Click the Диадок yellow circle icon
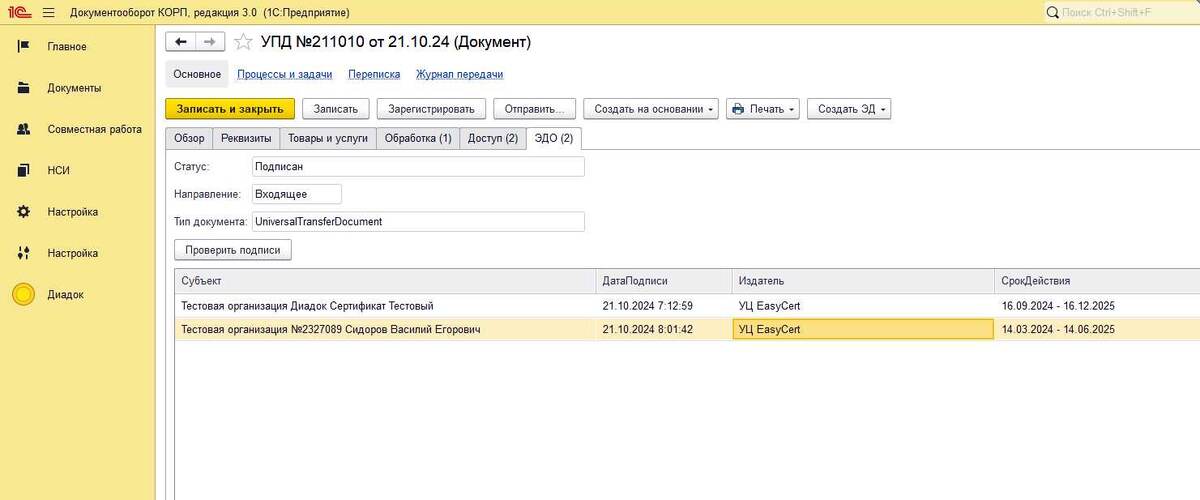The width and height of the screenshot is (1200, 500). point(24,294)
